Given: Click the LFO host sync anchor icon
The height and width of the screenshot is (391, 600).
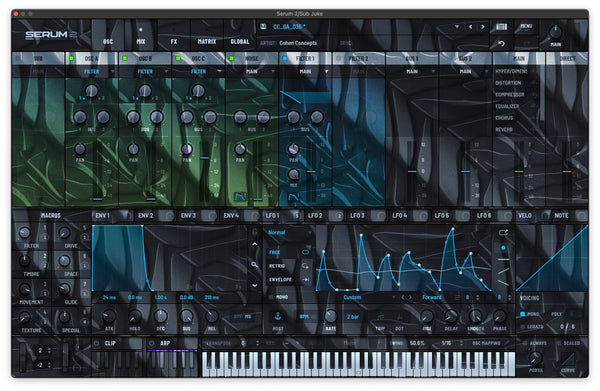Looking at the screenshot, I should (278, 316).
